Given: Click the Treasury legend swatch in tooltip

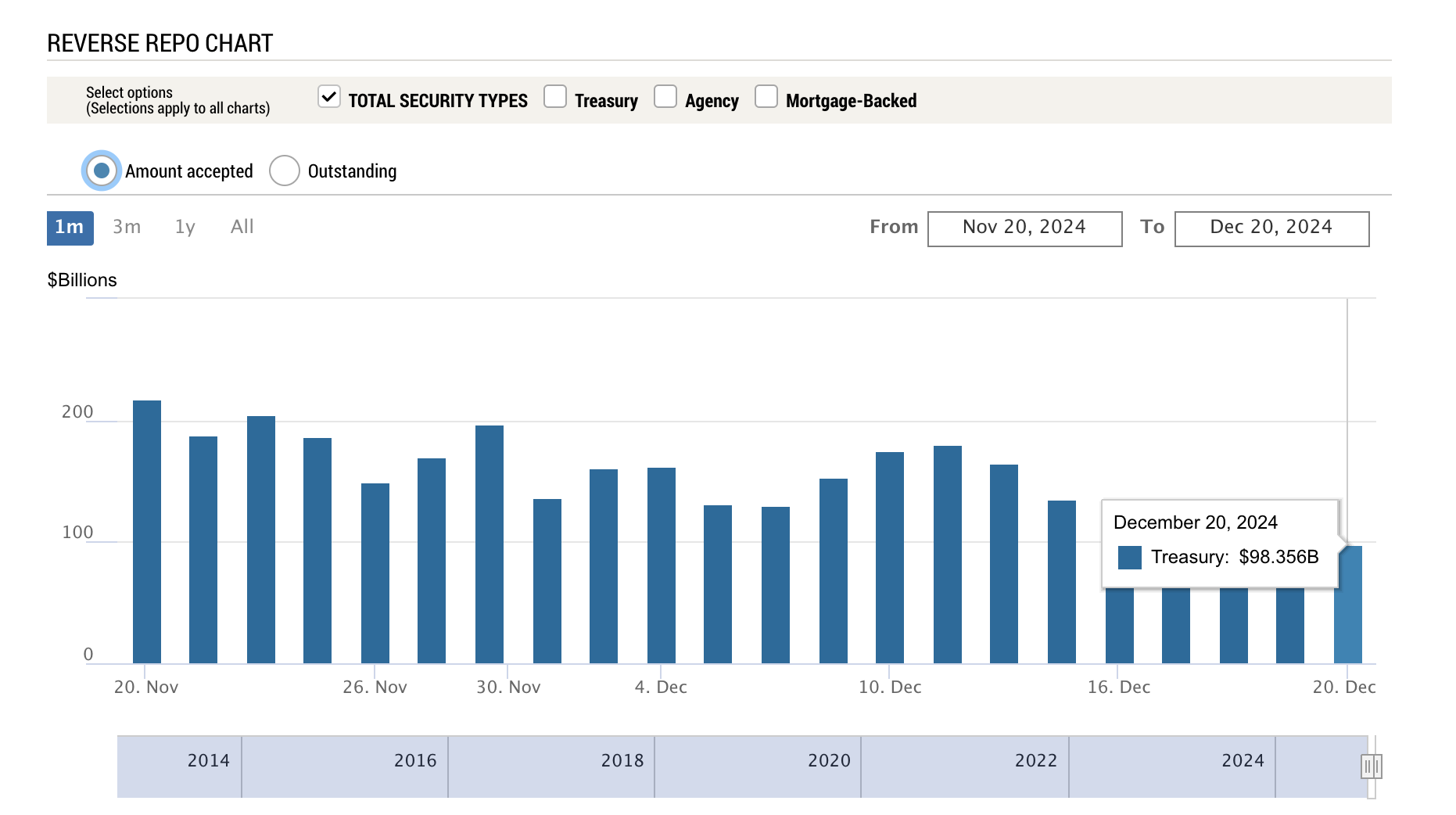Looking at the screenshot, I should tap(1129, 558).
